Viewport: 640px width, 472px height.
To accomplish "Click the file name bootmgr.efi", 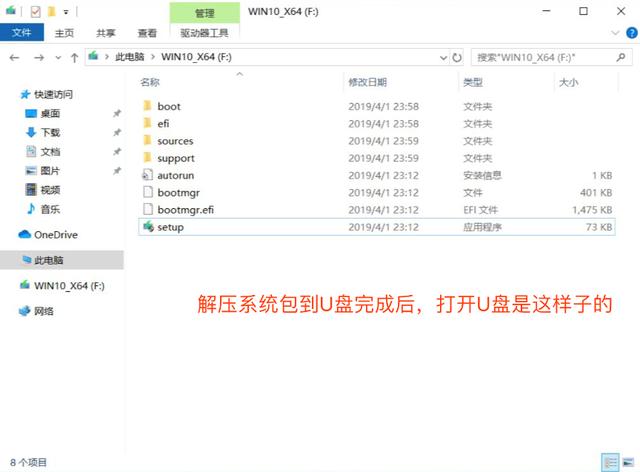I will tap(186, 209).
